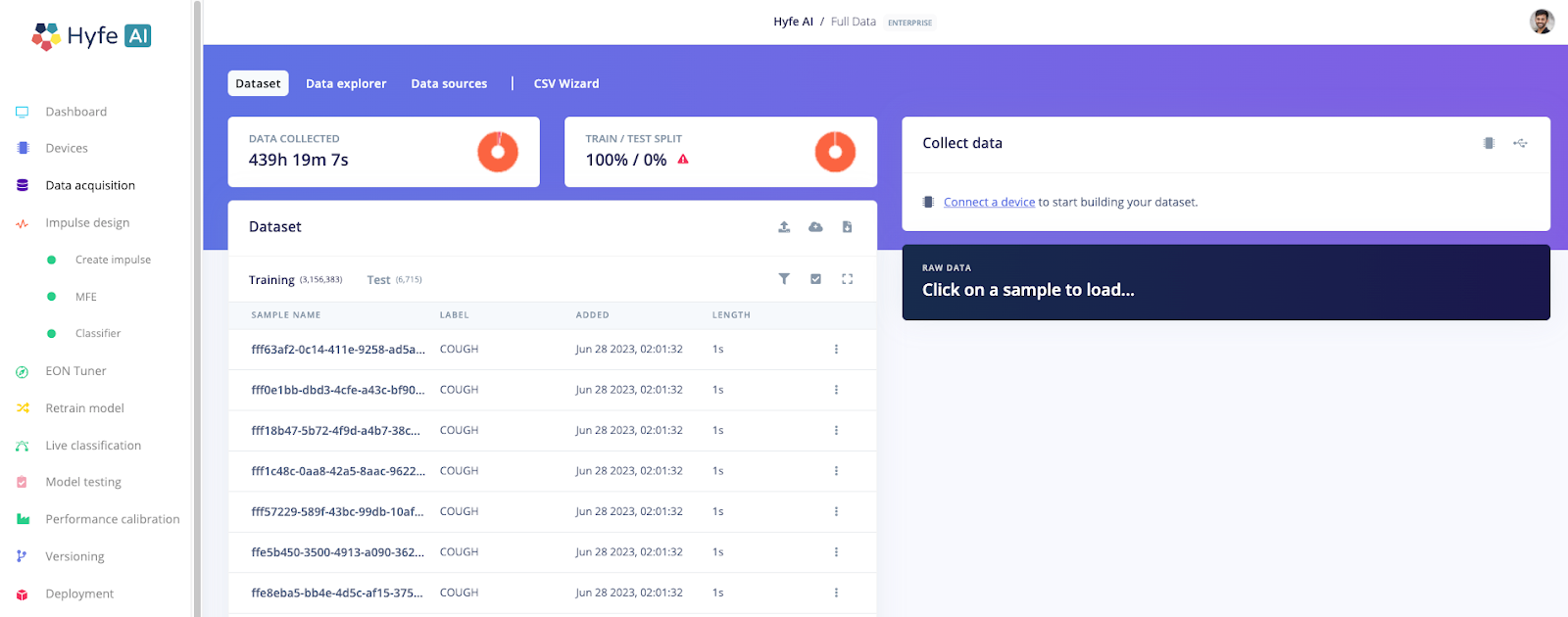Click the Hyfe AI logo
The width and height of the screenshot is (1568, 617).
91,36
